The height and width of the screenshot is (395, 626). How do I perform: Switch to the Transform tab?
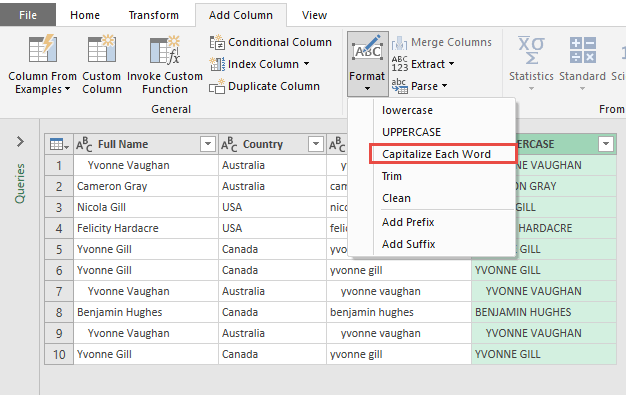coord(154,15)
